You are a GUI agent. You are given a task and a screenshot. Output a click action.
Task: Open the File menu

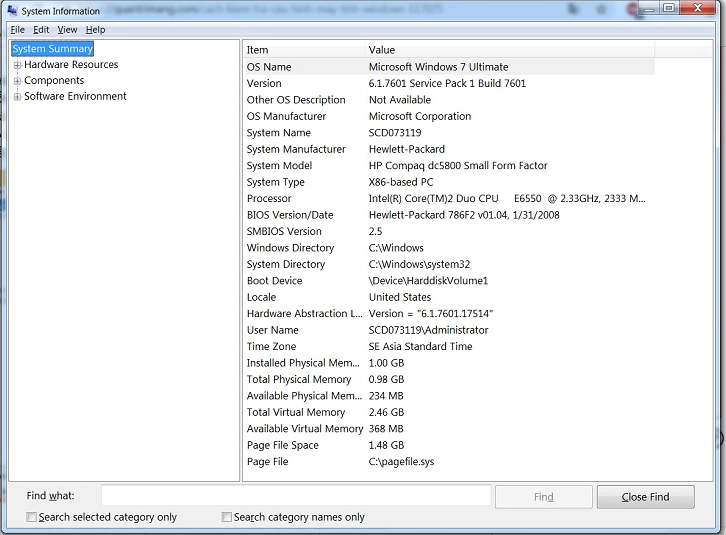18,30
